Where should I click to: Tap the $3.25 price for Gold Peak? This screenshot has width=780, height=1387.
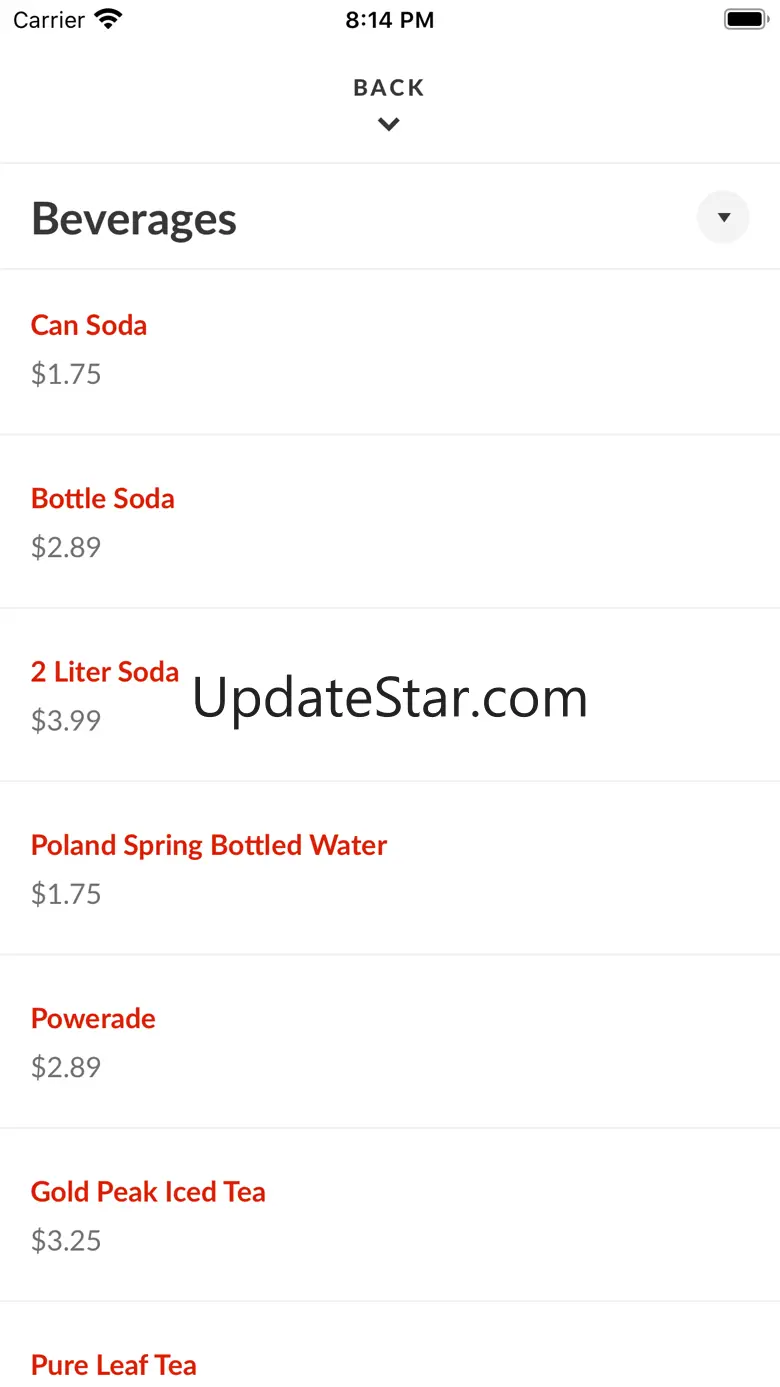[66, 1240]
